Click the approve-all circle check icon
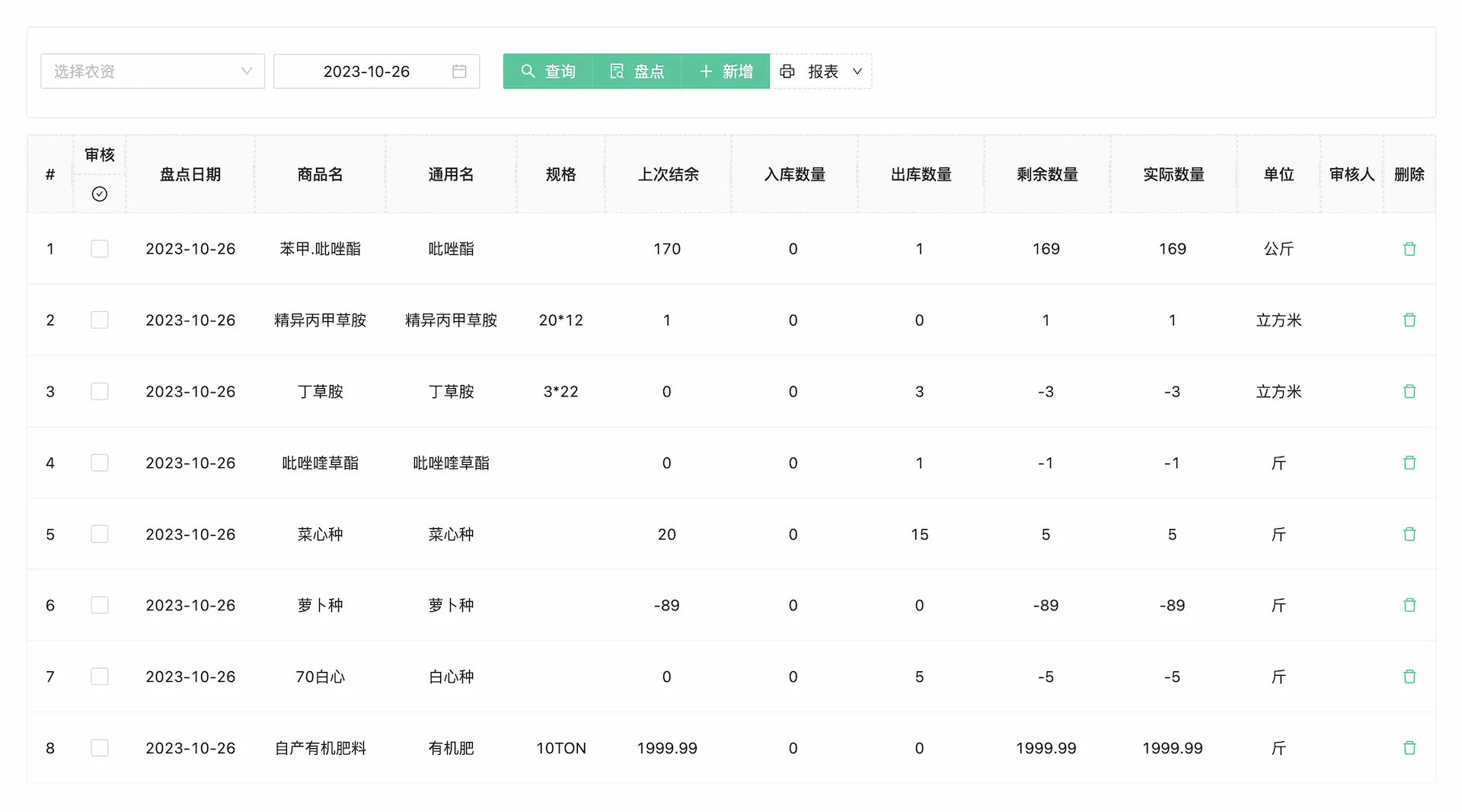Screen dimensions: 1462x812 tap(100, 194)
